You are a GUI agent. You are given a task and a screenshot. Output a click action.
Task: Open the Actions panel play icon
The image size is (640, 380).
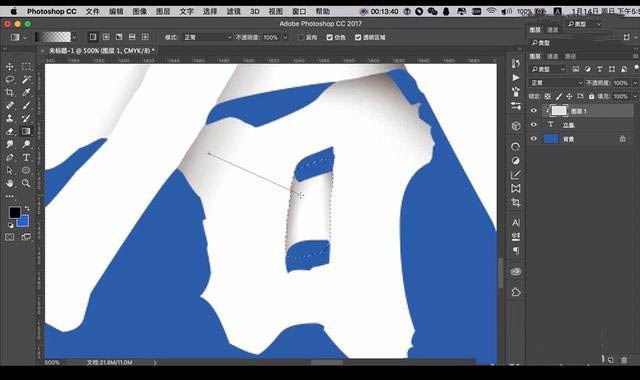pos(516,78)
